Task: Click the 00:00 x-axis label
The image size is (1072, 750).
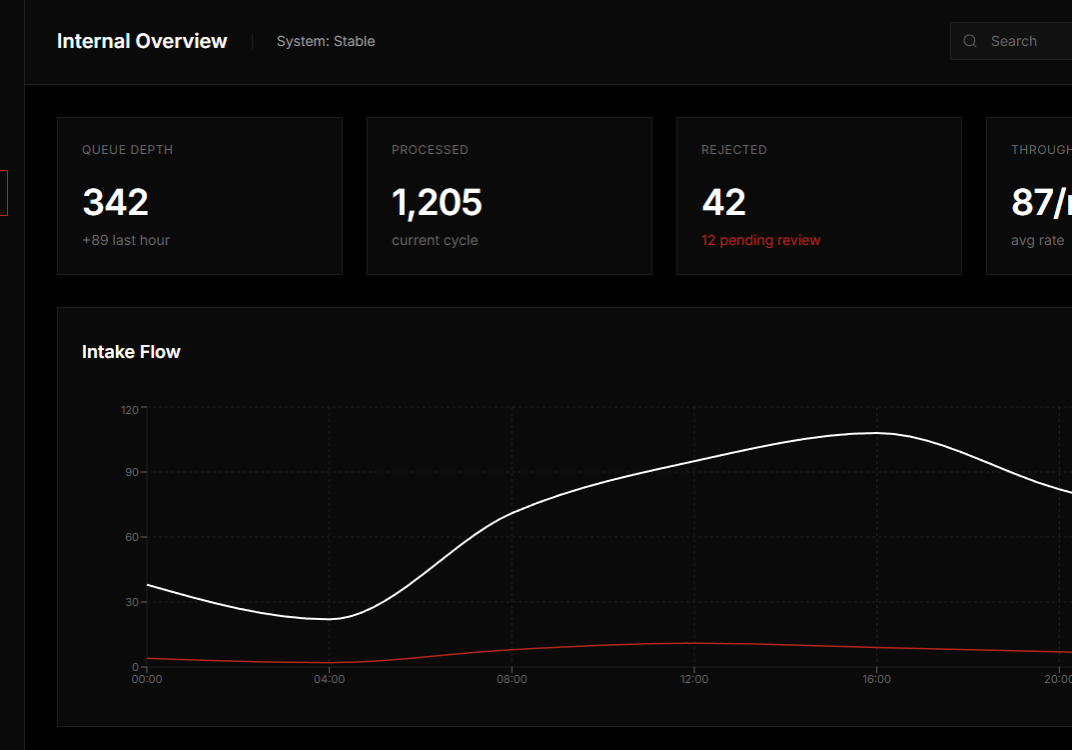Action: click(147, 679)
